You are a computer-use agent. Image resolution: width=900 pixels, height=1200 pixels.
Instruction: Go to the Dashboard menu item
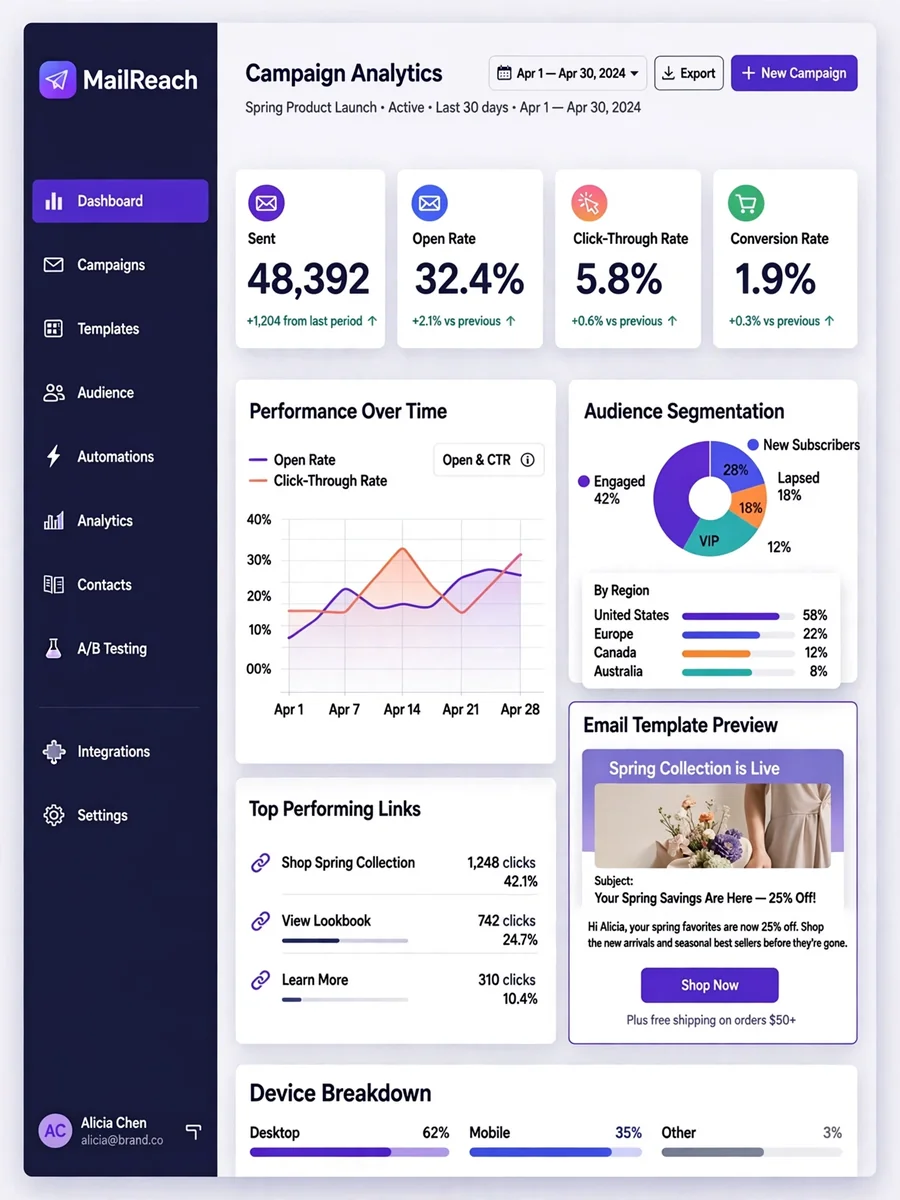[x=120, y=201]
